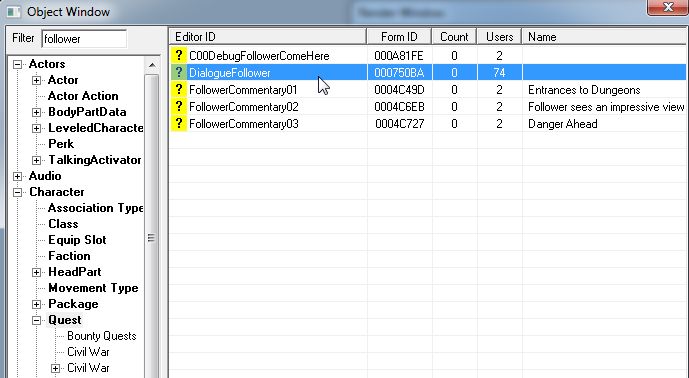Select the Audio tree label
This screenshot has height=378, width=689.
coord(45,176)
